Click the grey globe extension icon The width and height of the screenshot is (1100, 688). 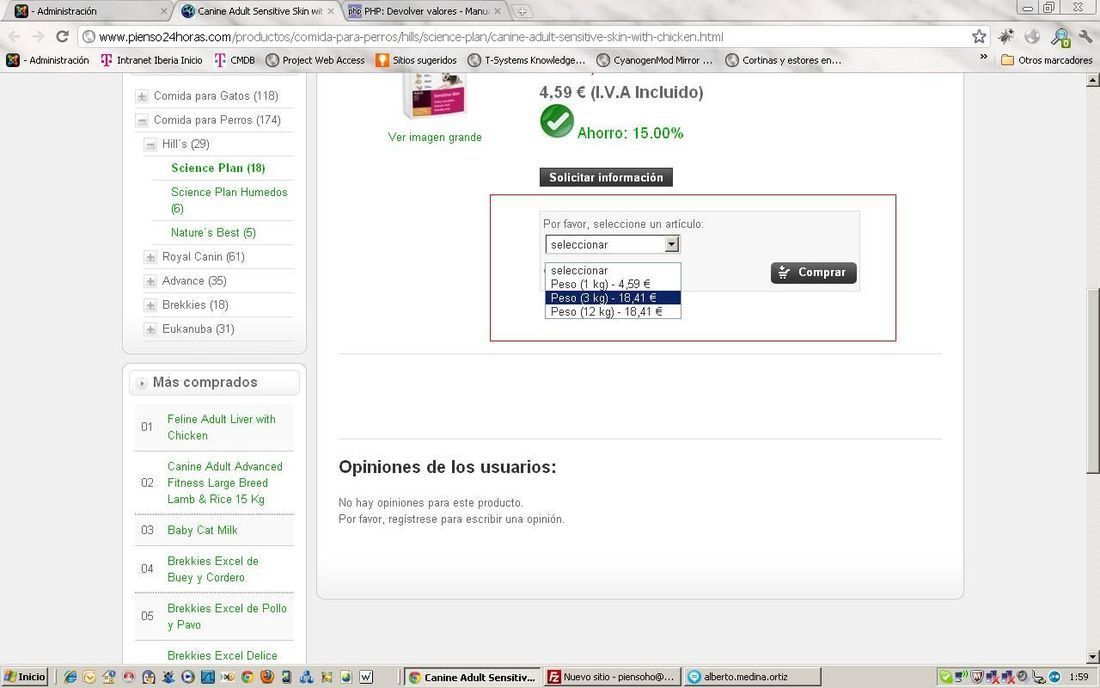click(1032, 36)
